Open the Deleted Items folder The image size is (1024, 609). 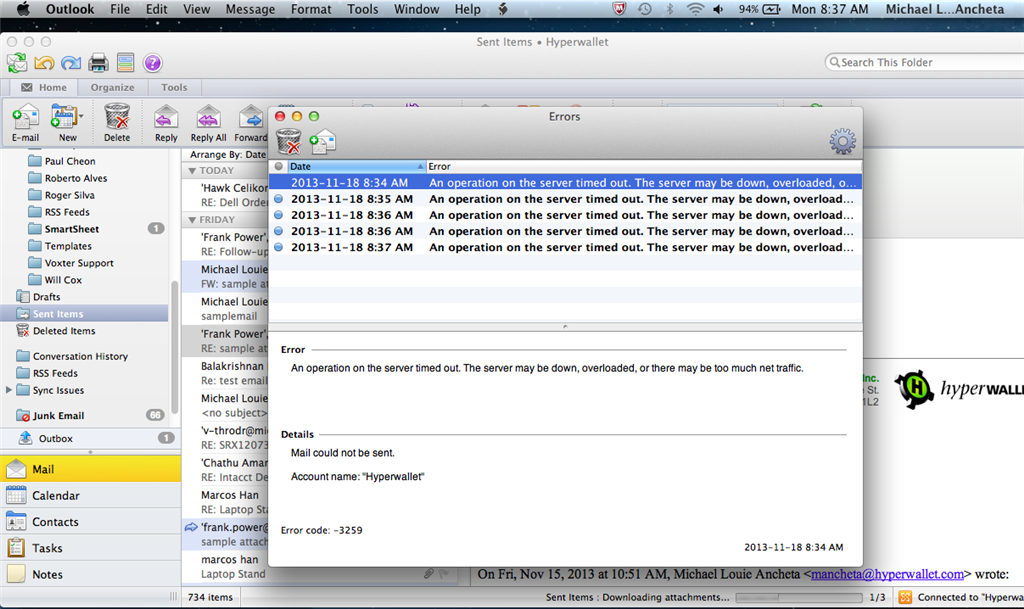point(64,331)
